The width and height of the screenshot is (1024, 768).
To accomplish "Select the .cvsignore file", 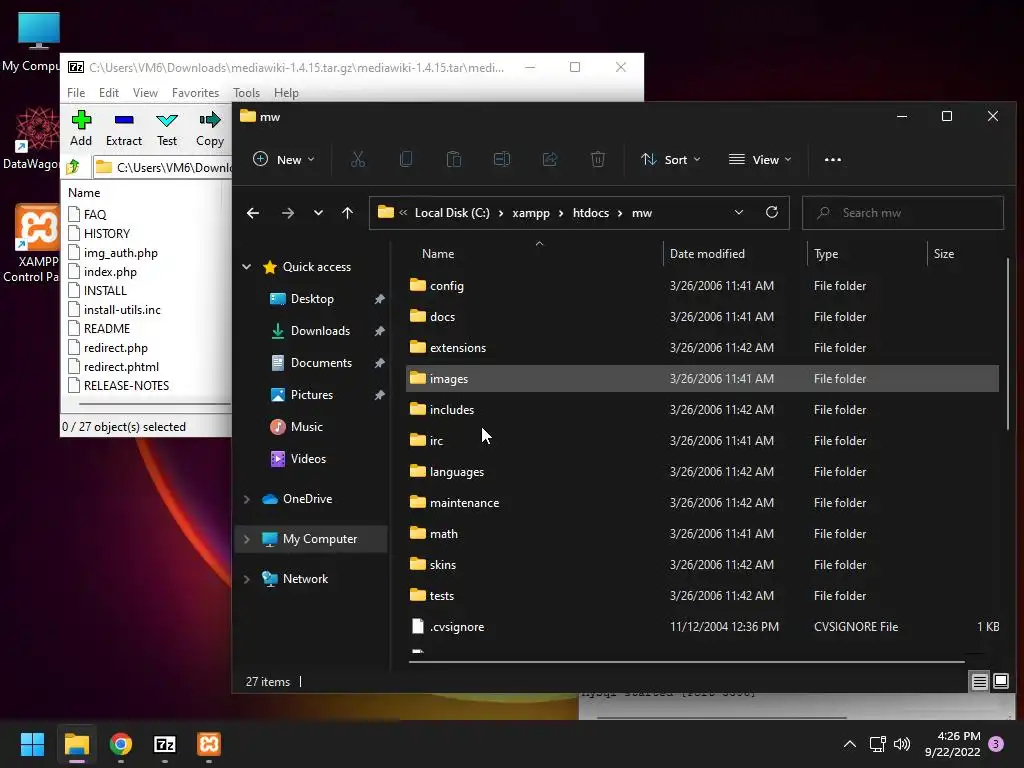I will click(x=702, y=626).
